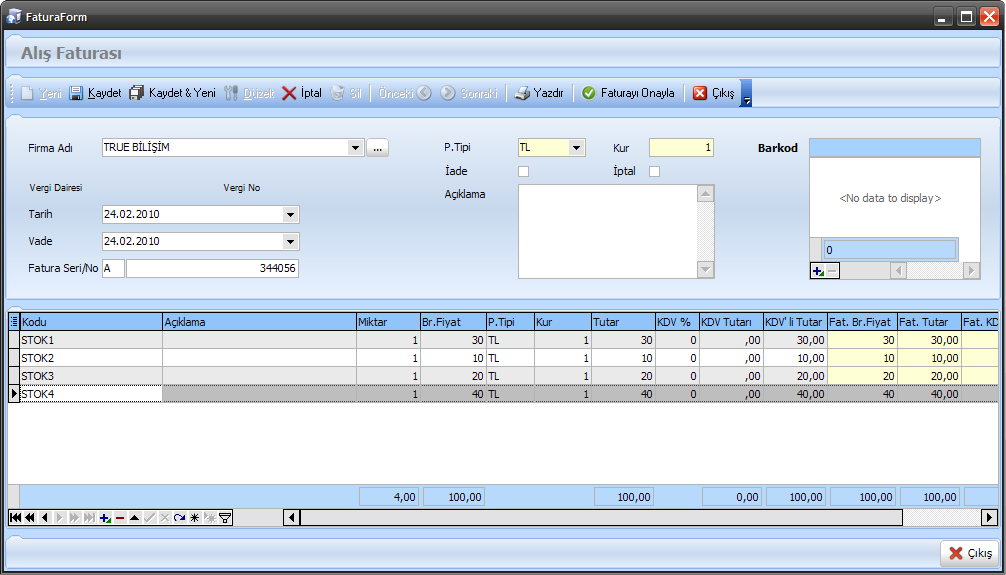Click the Yazdır printer icon
The image size is (1006, 575).
point(522,93)
